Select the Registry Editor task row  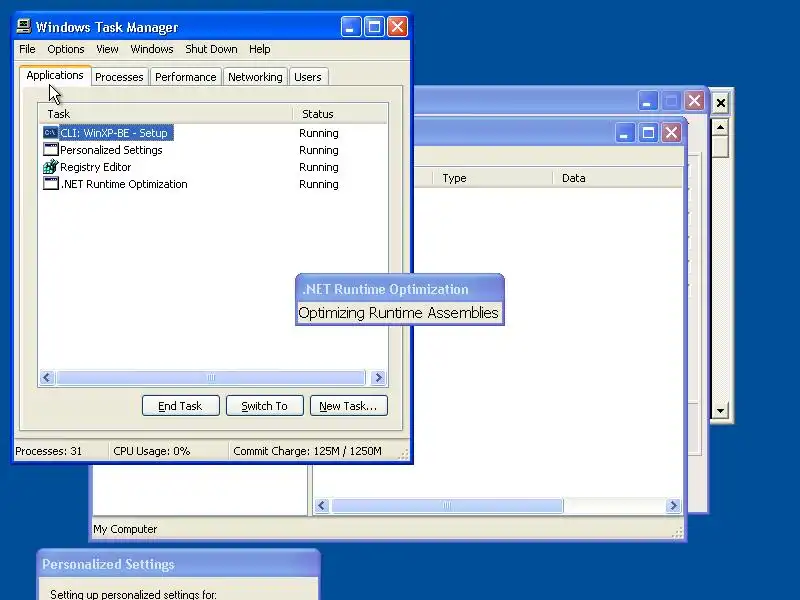213,167
